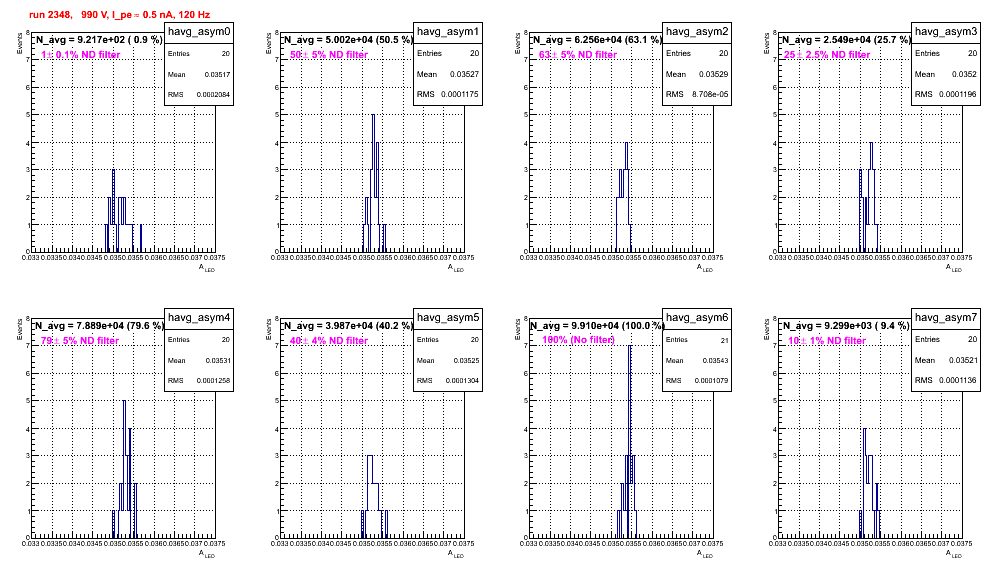This screenshot has width=996, height=572.
Task: Select the havg_asym7 stats box title
Action: pos(946,317)
